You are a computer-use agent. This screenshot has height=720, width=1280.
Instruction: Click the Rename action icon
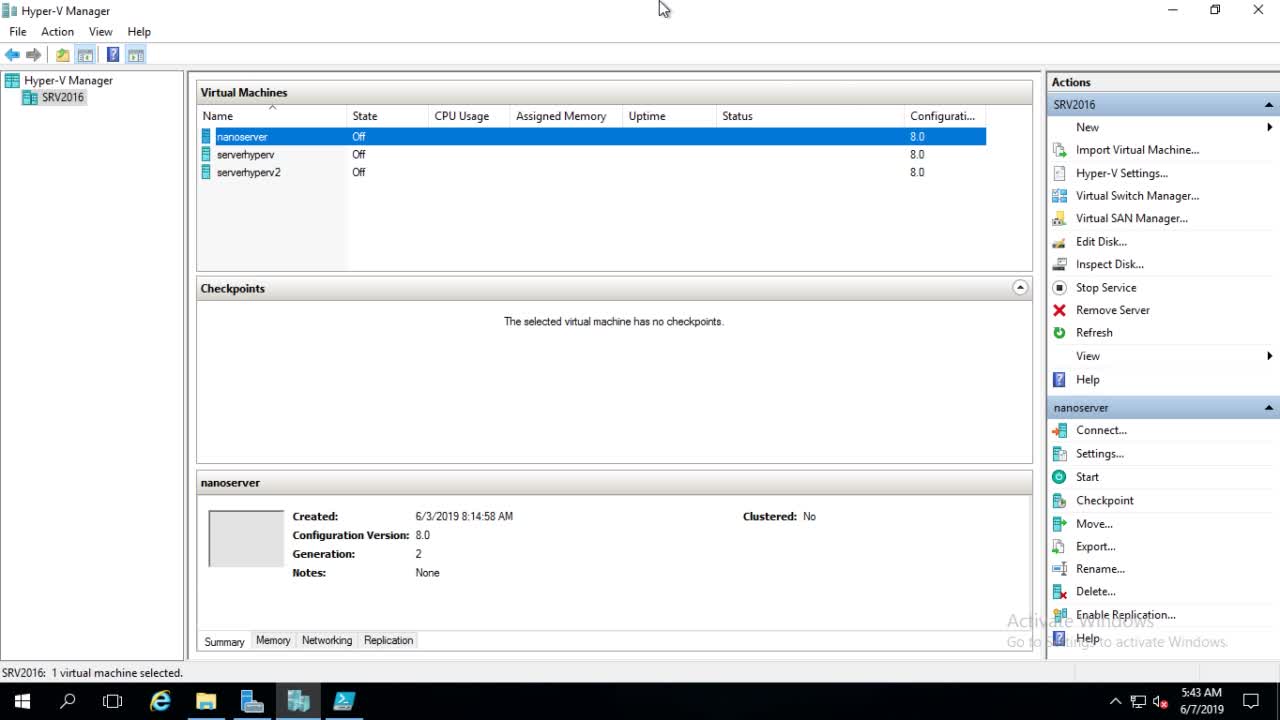(x=1059, y=569)
